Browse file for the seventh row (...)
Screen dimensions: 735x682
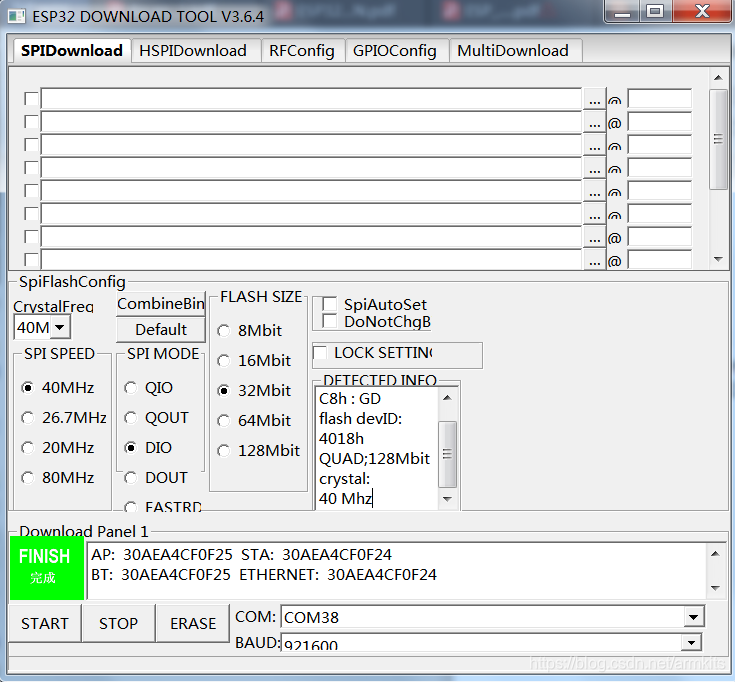tap(594, 237)
